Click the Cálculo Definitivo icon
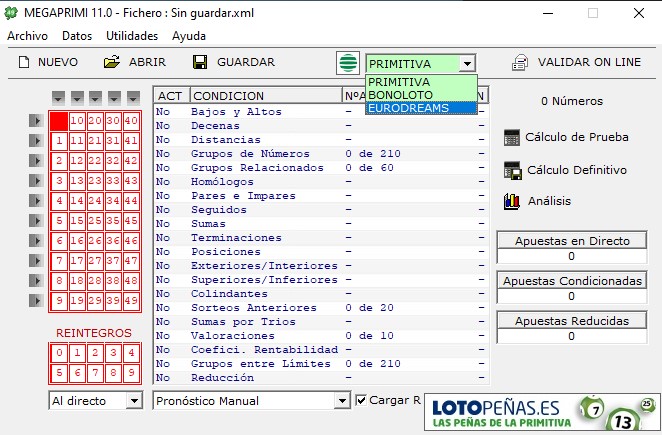Image resolution: width=662 pixels, height=435 pixels. pyautogui.click(x=513, y=171)
